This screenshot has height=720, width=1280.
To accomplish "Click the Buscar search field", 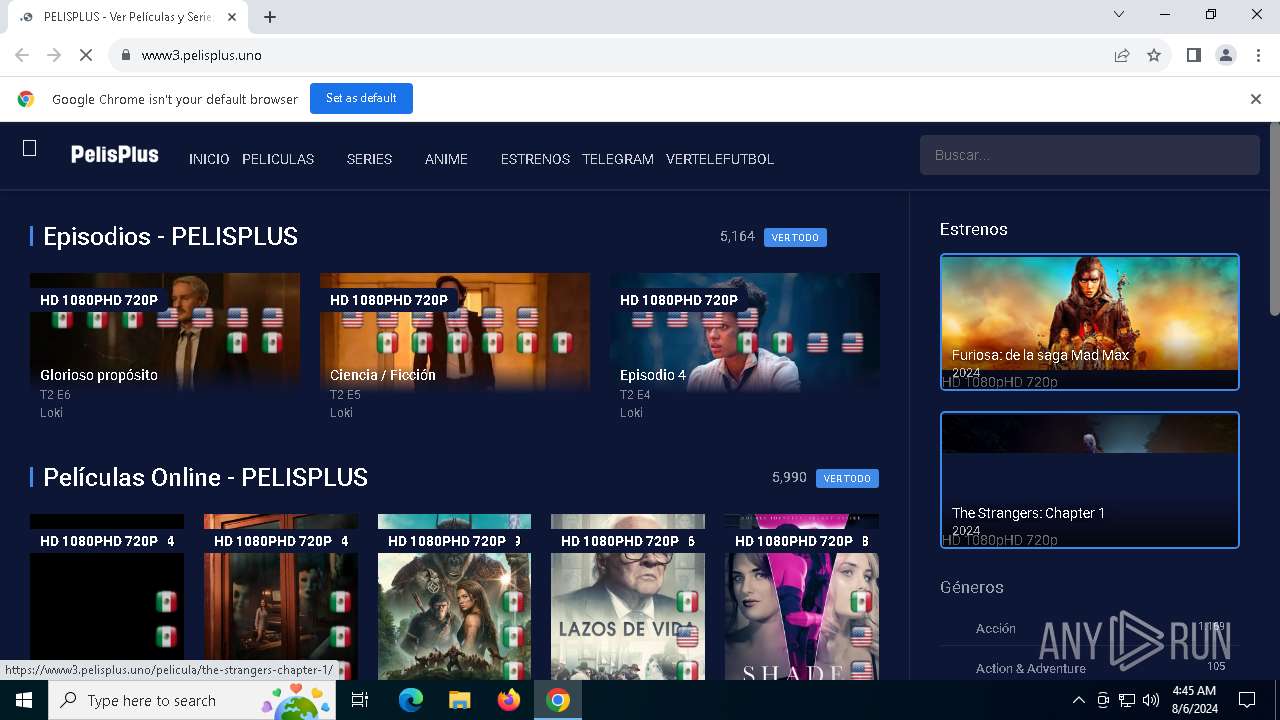I will 1090,155.
